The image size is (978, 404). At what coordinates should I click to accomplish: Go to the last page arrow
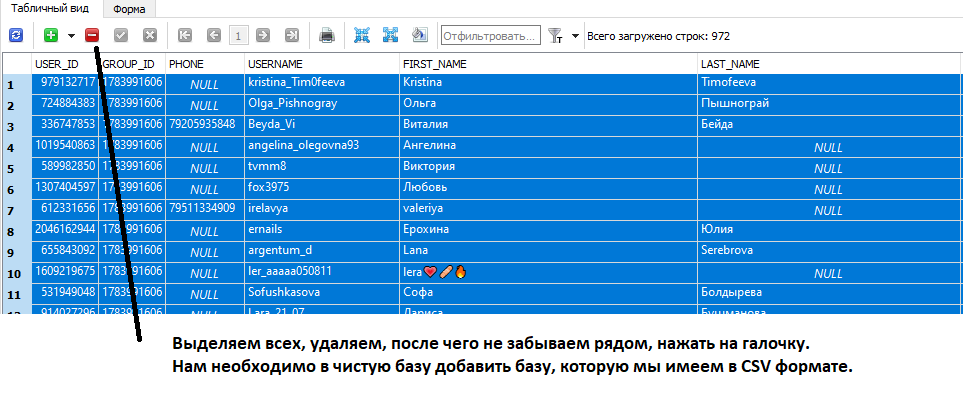click(292, 35)
